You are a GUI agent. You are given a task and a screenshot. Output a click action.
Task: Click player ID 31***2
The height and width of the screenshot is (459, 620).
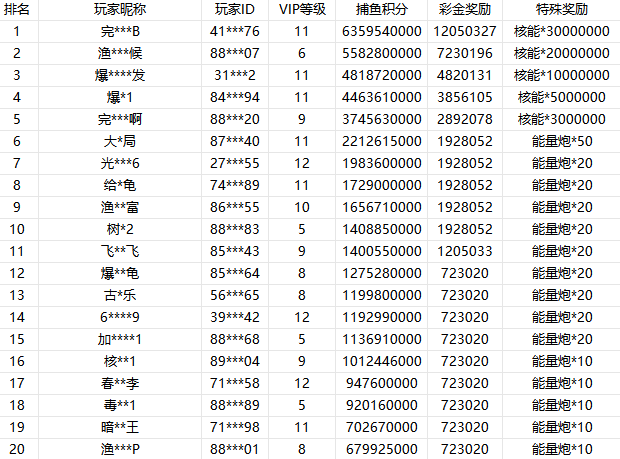point(234,75)
